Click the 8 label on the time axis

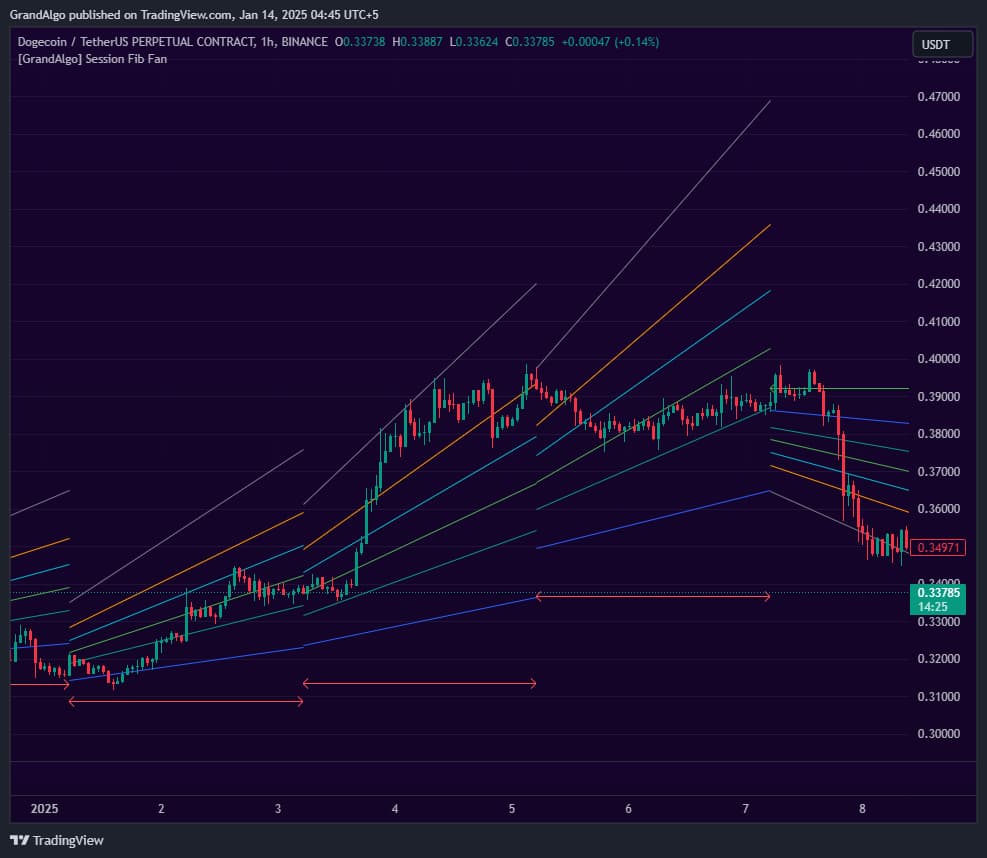862,810
